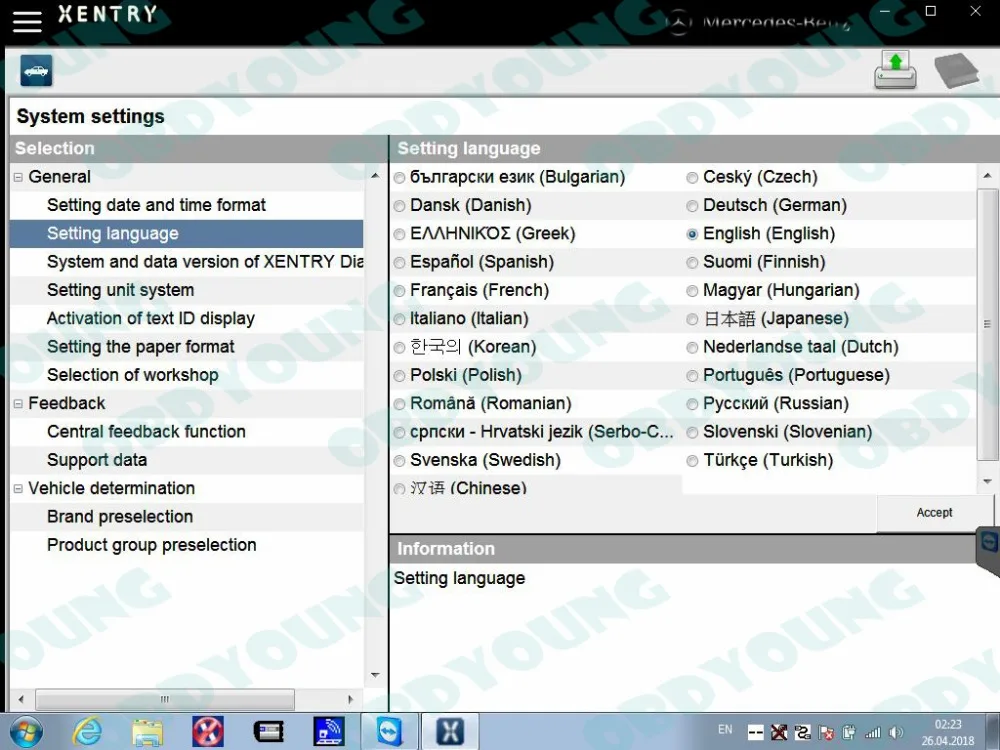Select Svenska (Swedish) radio button

(x=399, y=460)
